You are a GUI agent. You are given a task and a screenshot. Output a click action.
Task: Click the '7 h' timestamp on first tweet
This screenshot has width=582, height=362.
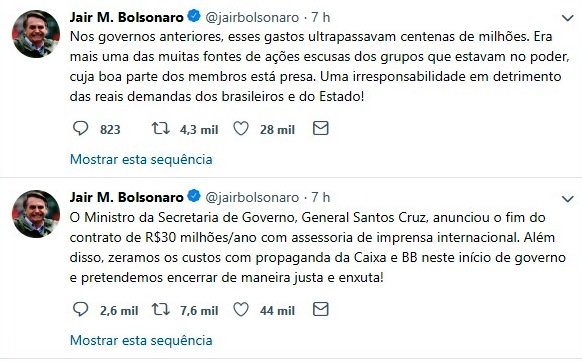[320, 17]
